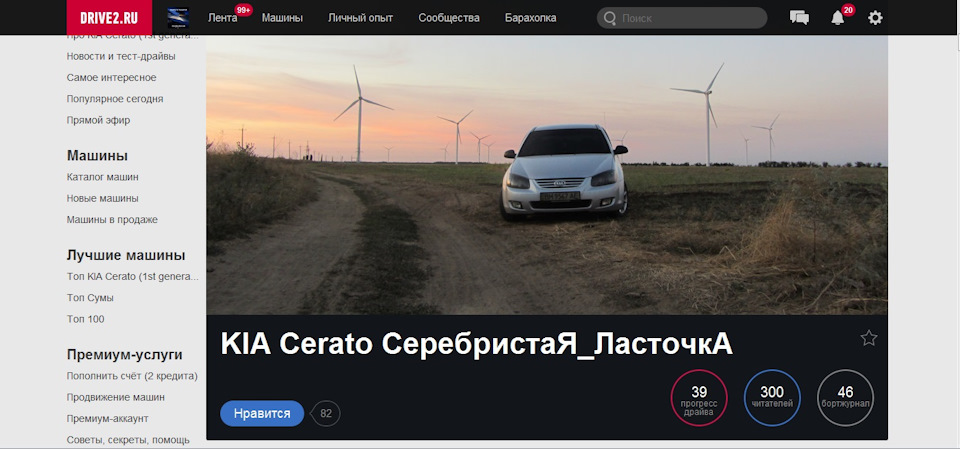Open Топ 100 link
The image size is (960, 449).
tap(86, 319)
